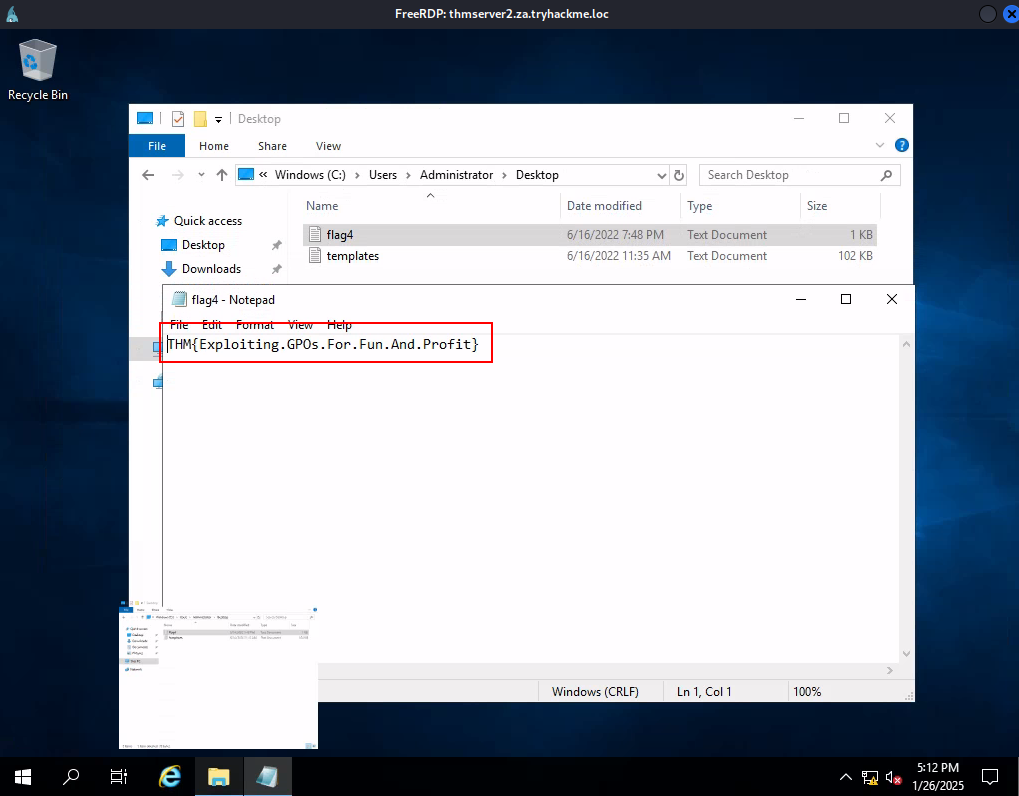Select the flag4 text file

pos(589,235)
